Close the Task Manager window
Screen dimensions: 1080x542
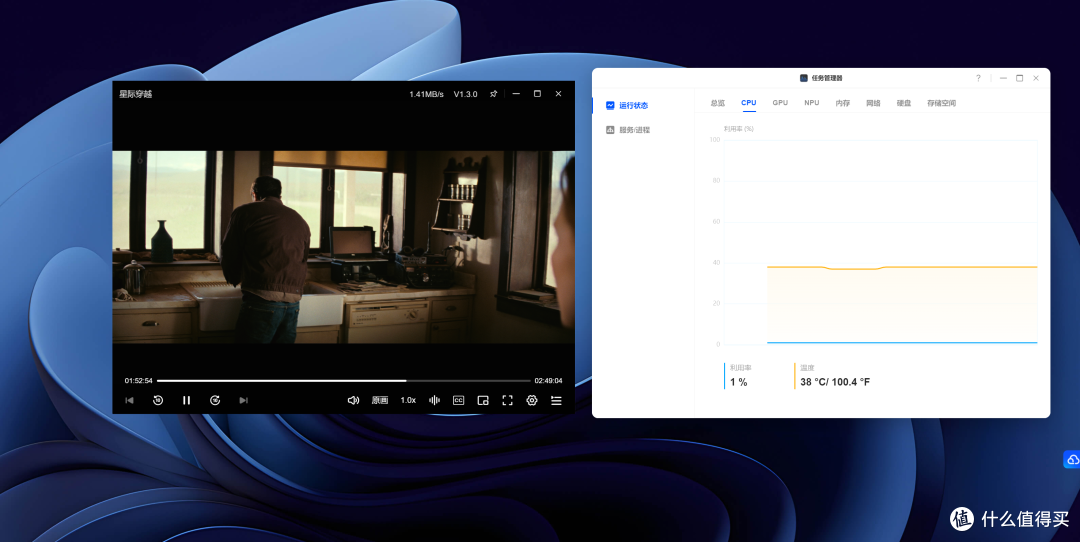tap(1036, 78)
